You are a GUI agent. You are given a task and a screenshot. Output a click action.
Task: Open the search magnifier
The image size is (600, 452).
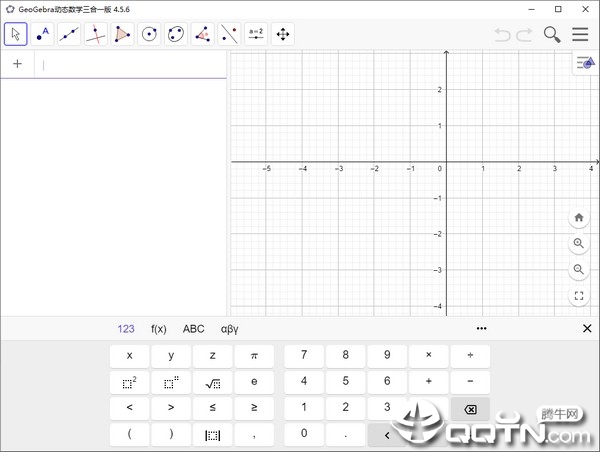click(x=552, y=34)
